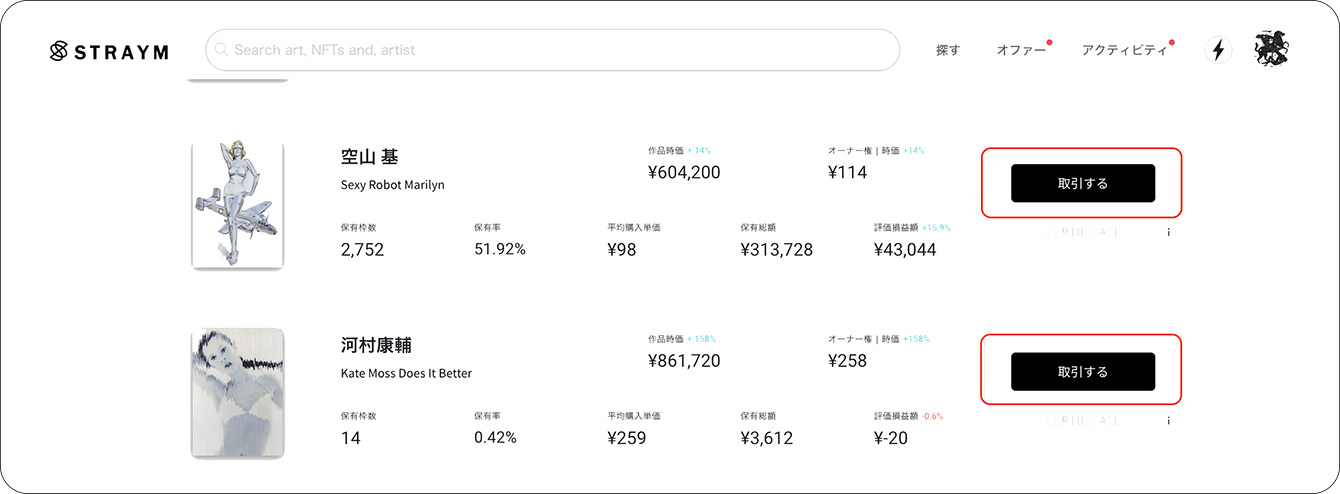Click owner right price ¥114
The width and height of the screenshot is (1340, 494).
(848, 172)
